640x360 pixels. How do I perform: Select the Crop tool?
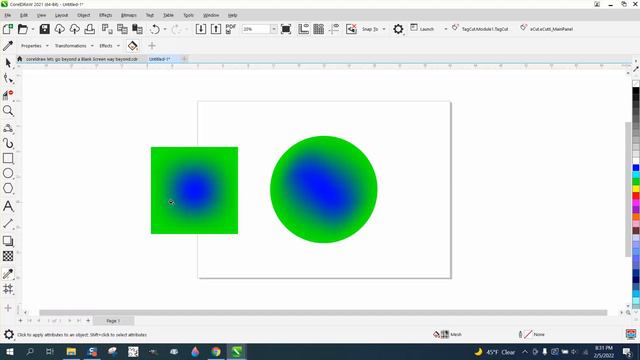click(x=8, y=95)
